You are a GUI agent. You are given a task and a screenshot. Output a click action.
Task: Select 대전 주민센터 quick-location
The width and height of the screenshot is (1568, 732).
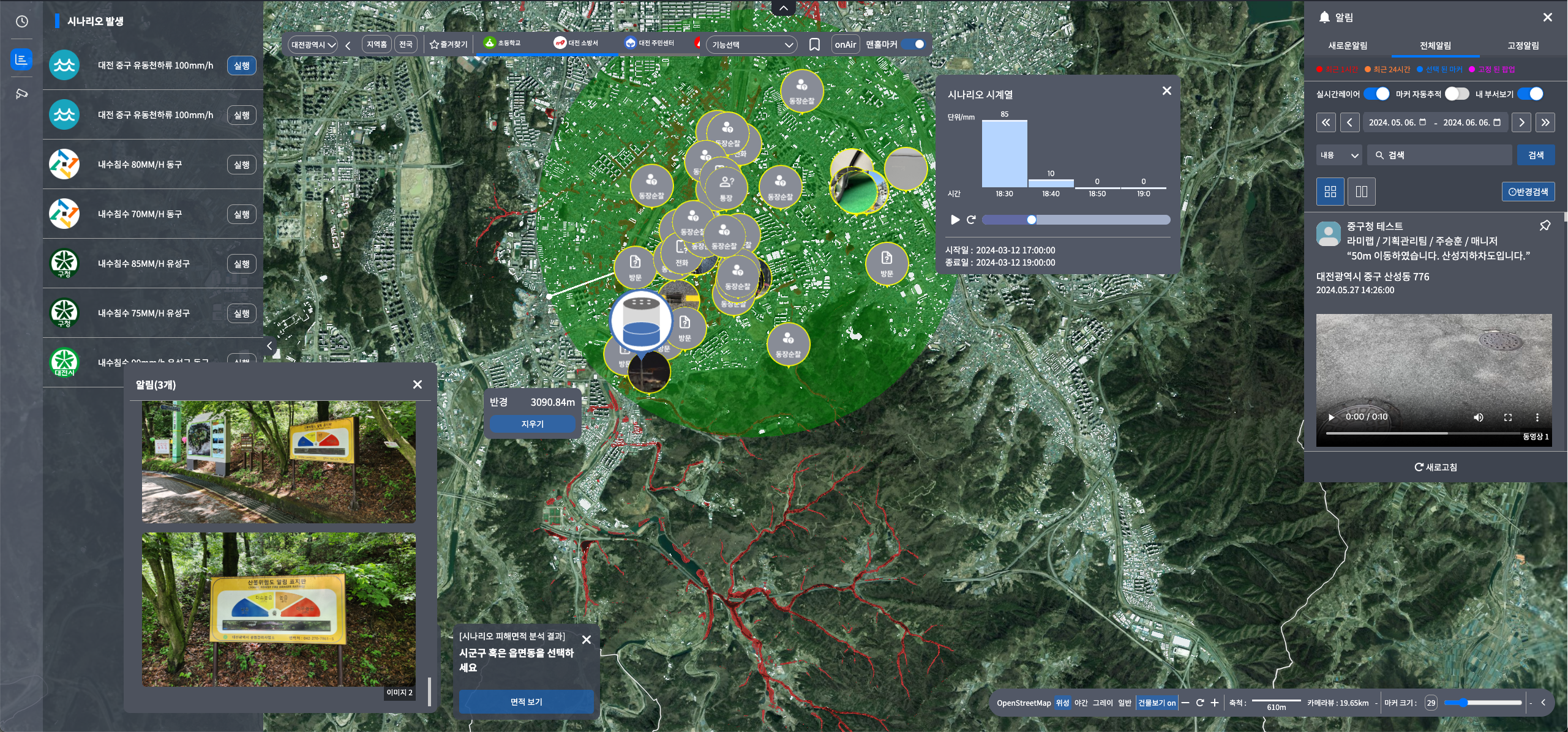[x=649, y=43]
